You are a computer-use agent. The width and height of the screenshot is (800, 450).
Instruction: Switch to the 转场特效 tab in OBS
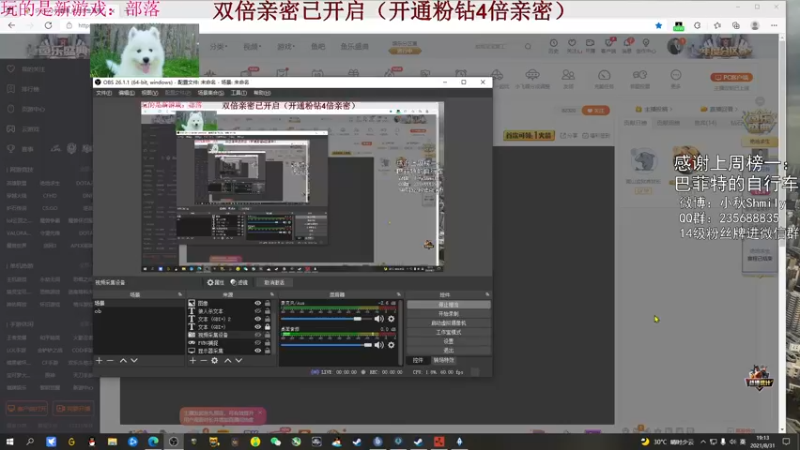(x=443, y=360)
